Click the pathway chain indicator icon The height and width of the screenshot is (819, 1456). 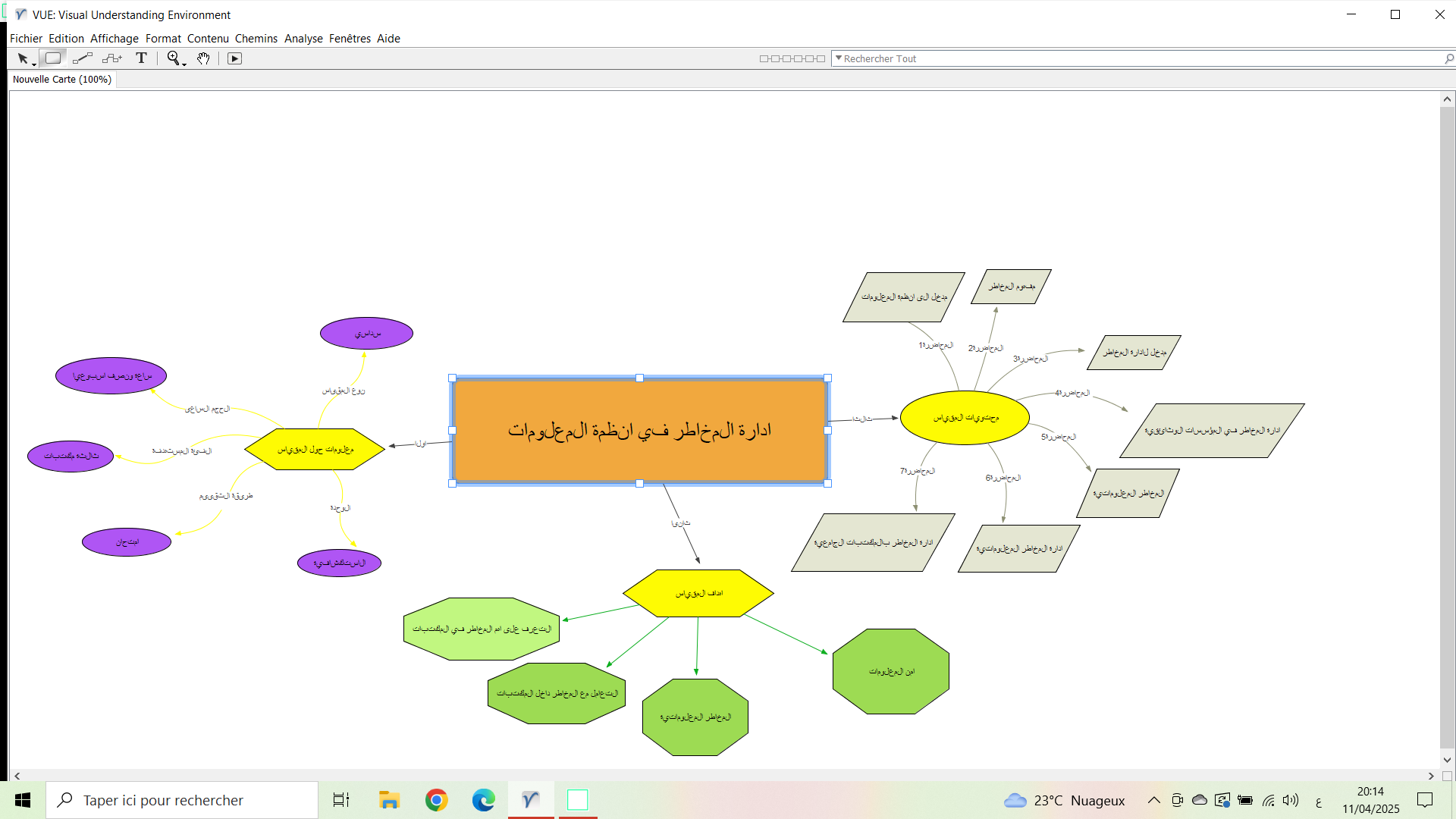click(792, 58)
